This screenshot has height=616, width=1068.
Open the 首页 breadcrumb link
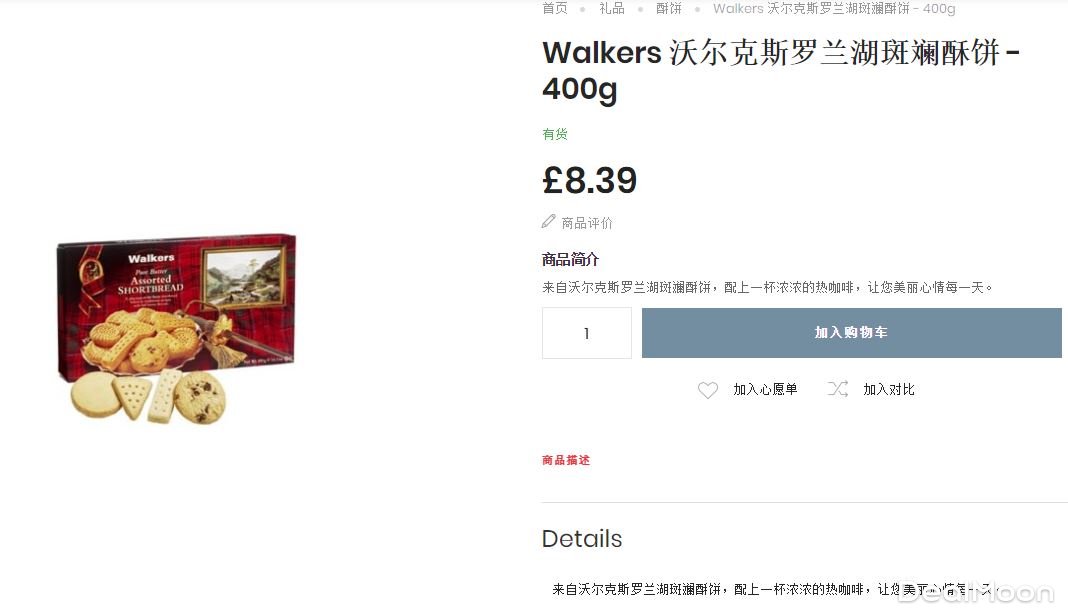click(554, 8)
